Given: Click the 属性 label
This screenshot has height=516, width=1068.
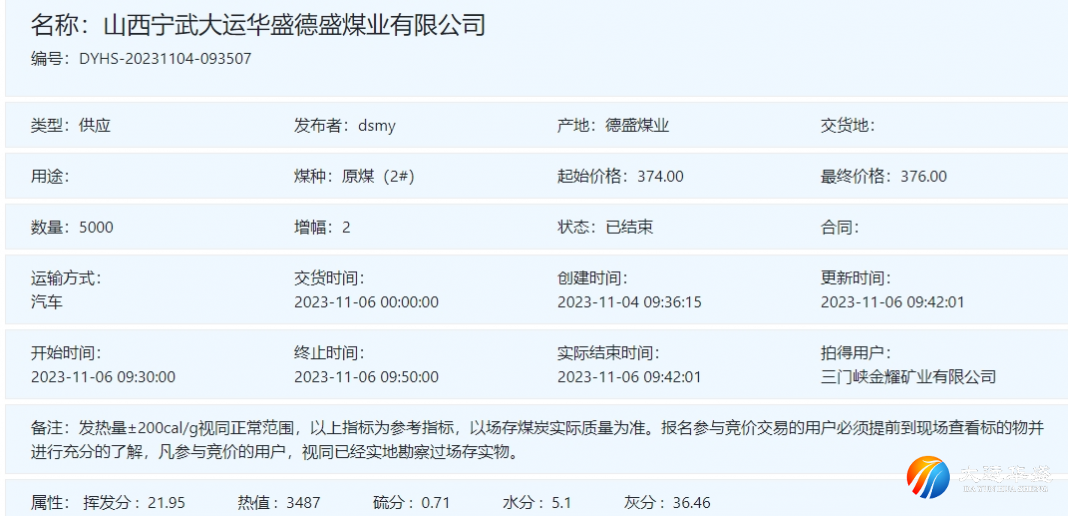Looking at the screenshot, I should click(50, 504).
